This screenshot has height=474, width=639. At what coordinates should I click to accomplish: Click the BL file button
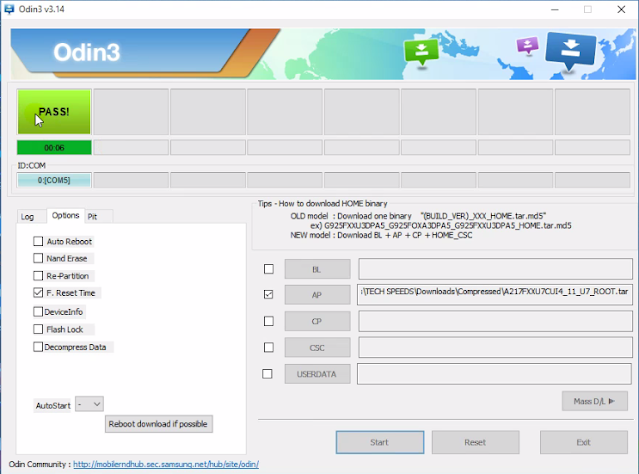point(317,269)
